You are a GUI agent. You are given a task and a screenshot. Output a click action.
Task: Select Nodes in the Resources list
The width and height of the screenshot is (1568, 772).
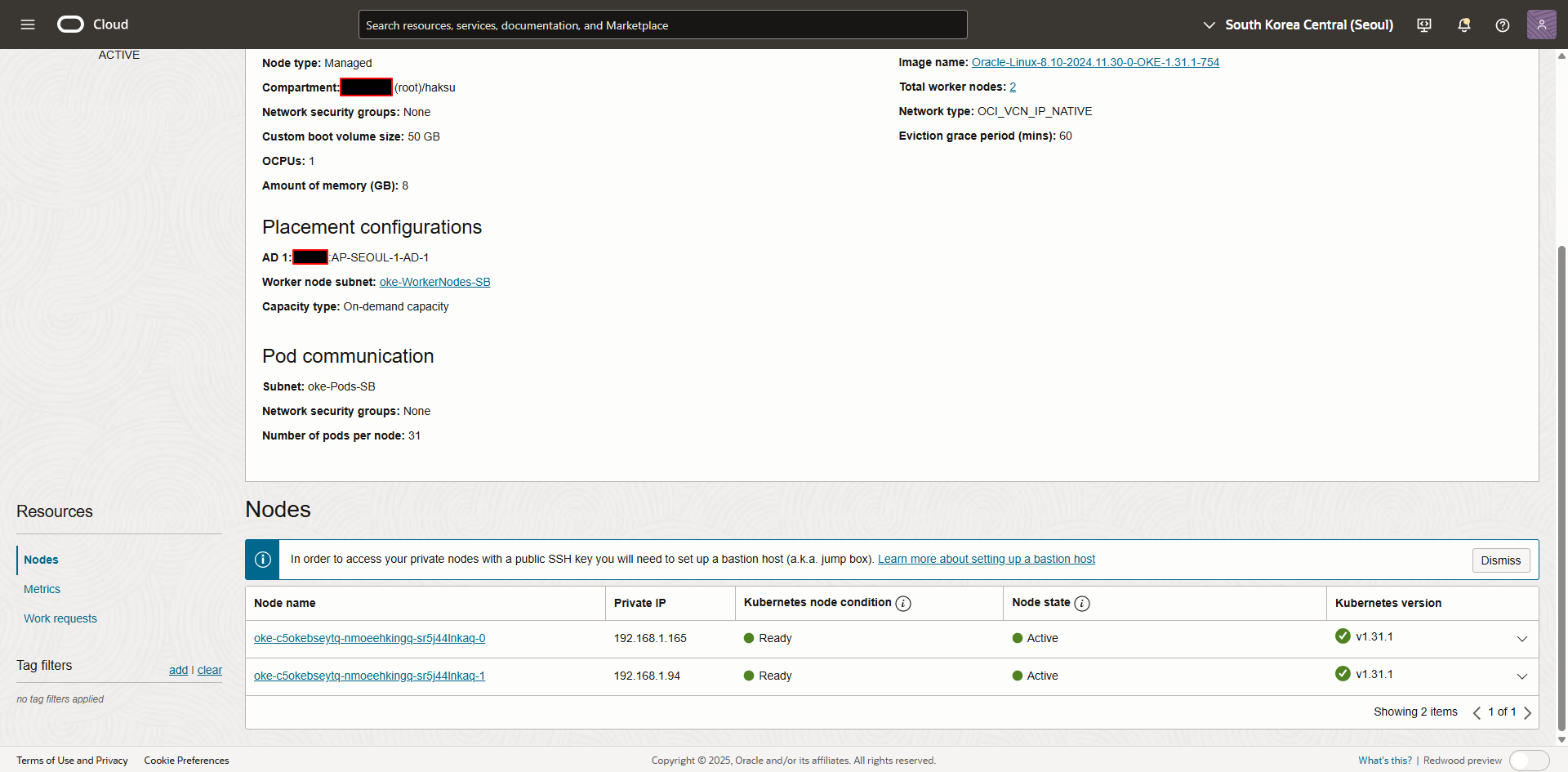(x=41, y=560)
